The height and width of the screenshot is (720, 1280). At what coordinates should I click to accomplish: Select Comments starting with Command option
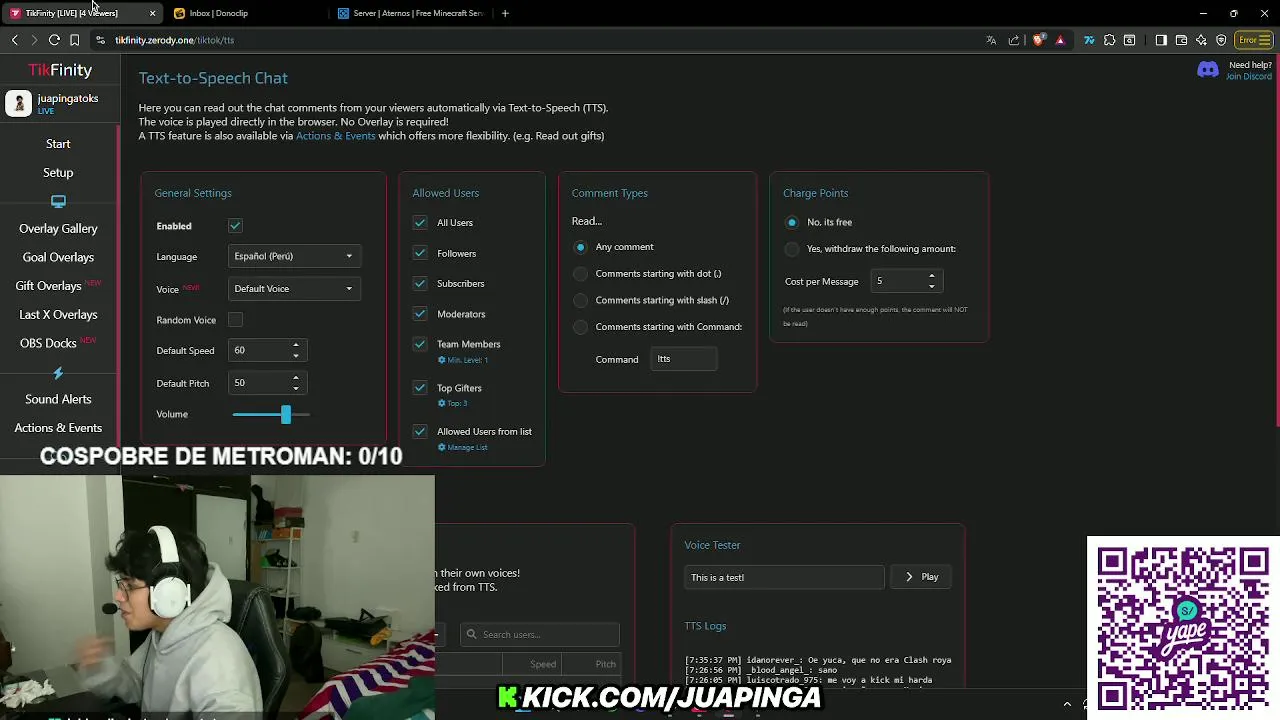580,327
